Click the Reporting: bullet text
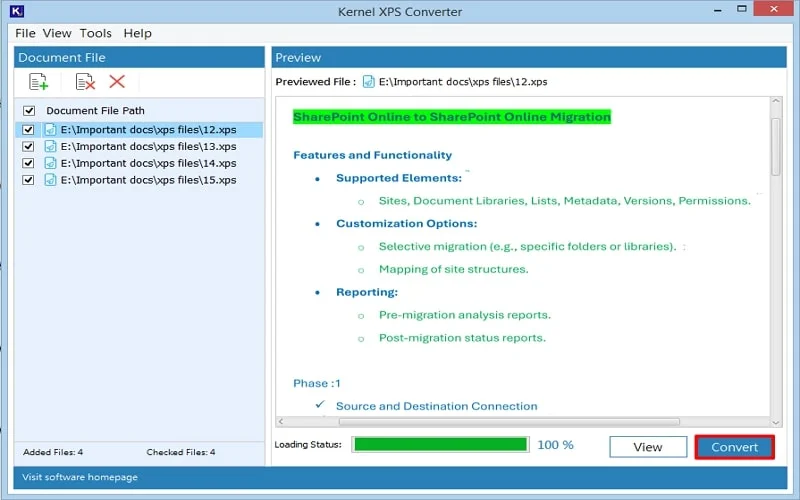 [x=366, y=292]
